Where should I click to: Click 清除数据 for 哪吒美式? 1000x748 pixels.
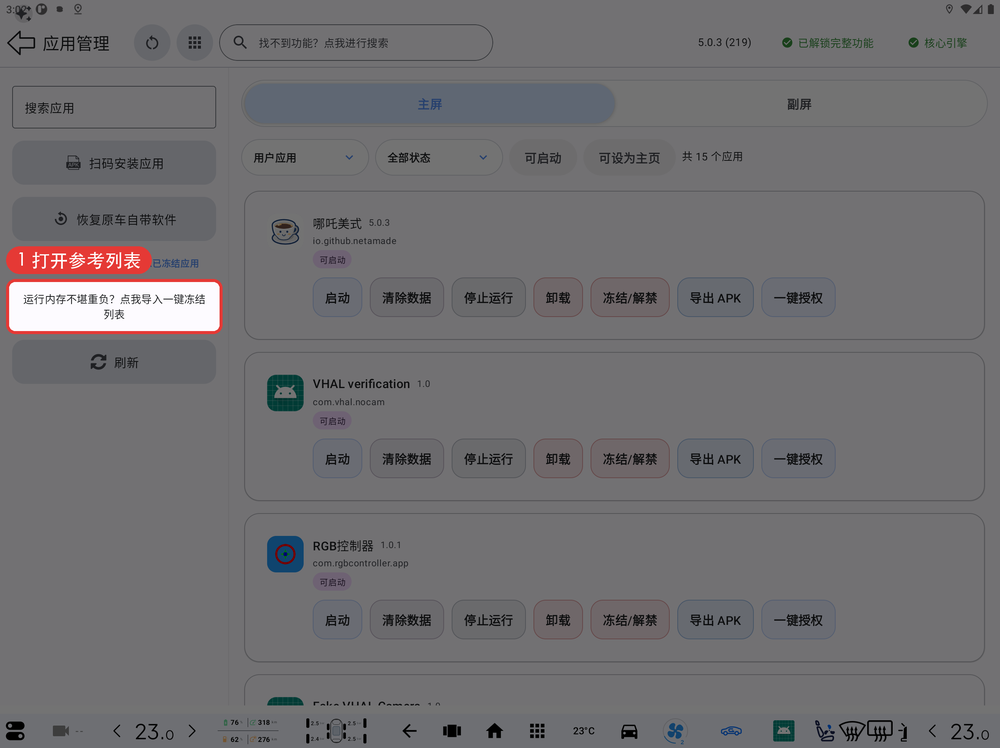point(406,297)
